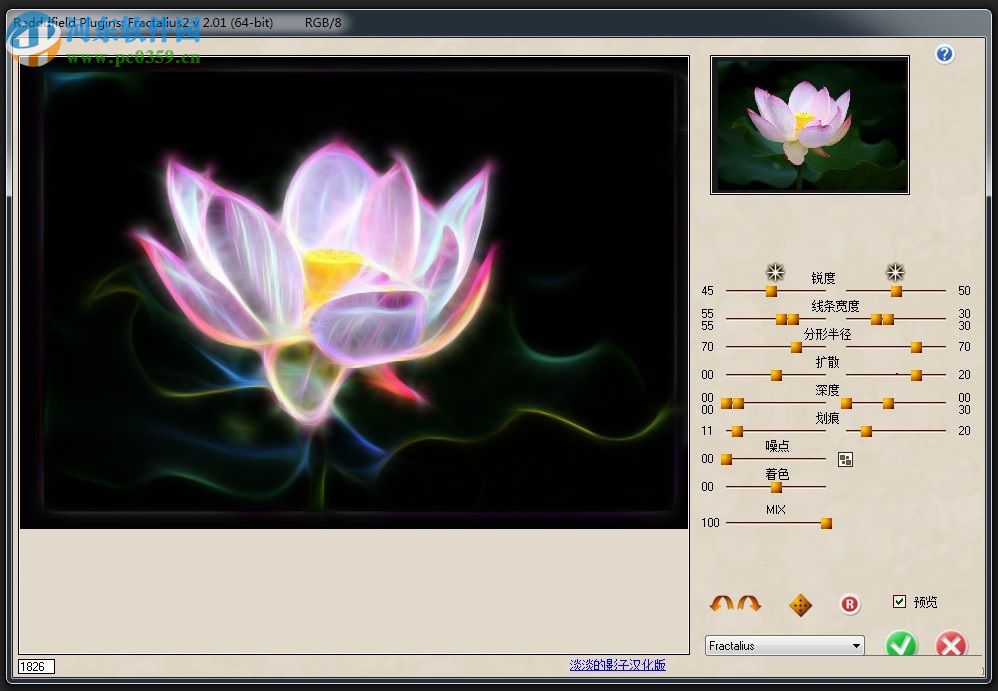Image resolution: width=998 pixels, height=691 pixels.
Task: Click the 线条宽度 line width label
Action: tap(835, 306)
